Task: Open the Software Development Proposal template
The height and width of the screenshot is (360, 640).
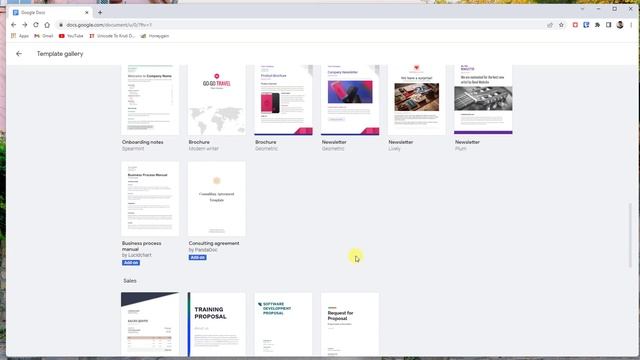Action: tap(283, 324)
